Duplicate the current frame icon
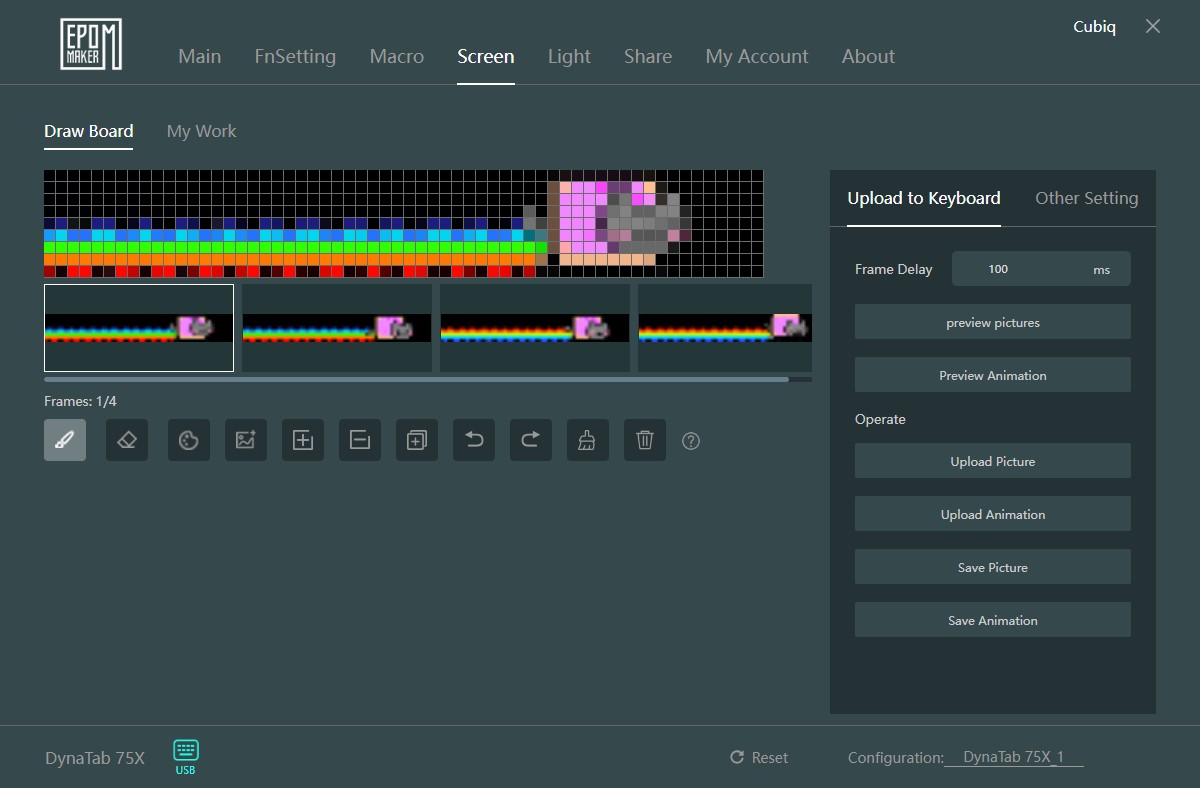1200x788 pixels. tap(417, 440)
